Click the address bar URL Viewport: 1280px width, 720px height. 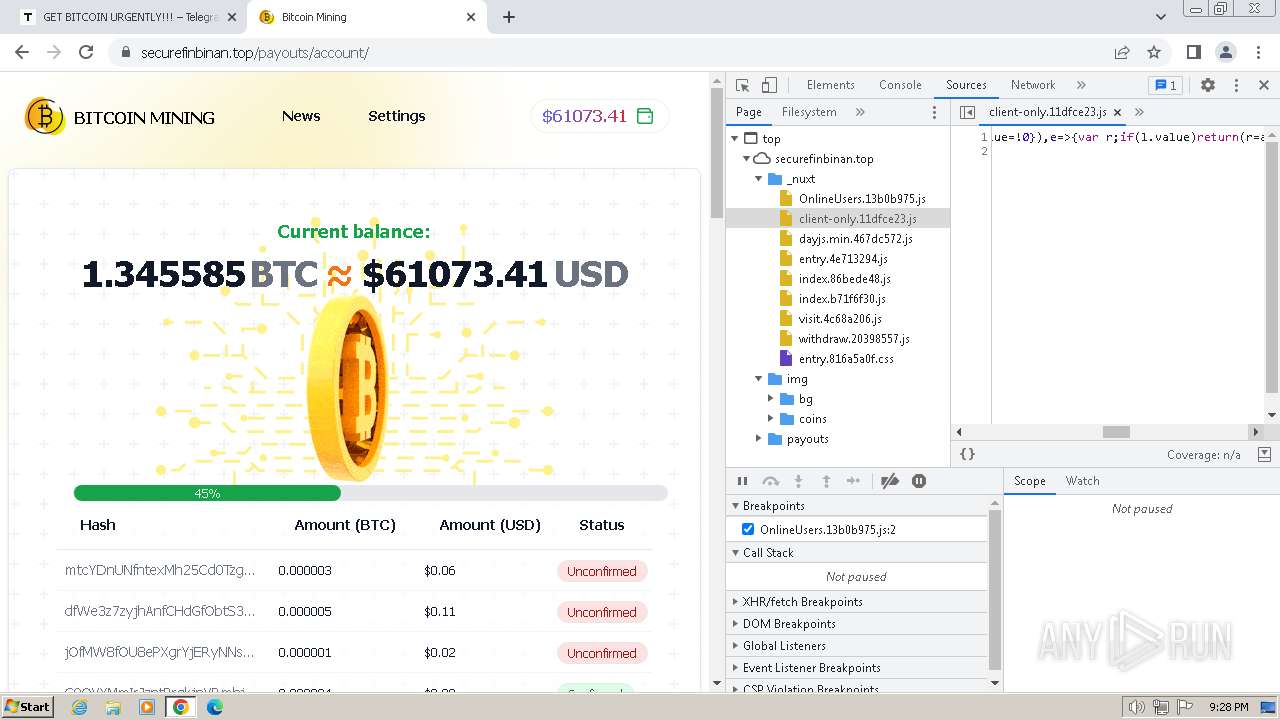tap(255, 53)
